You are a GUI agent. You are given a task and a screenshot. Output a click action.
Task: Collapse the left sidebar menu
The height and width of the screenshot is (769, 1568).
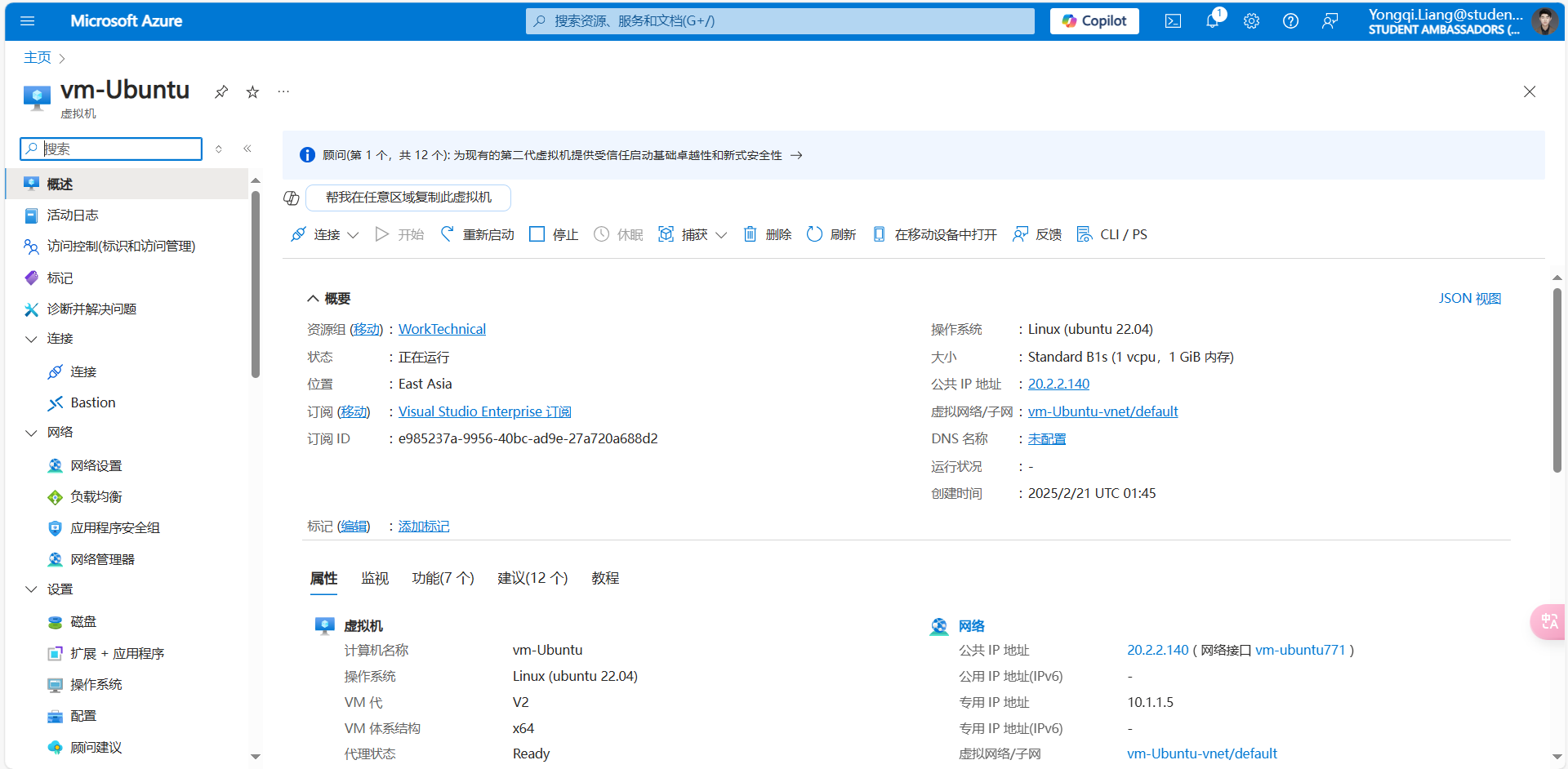coord(247,149)
